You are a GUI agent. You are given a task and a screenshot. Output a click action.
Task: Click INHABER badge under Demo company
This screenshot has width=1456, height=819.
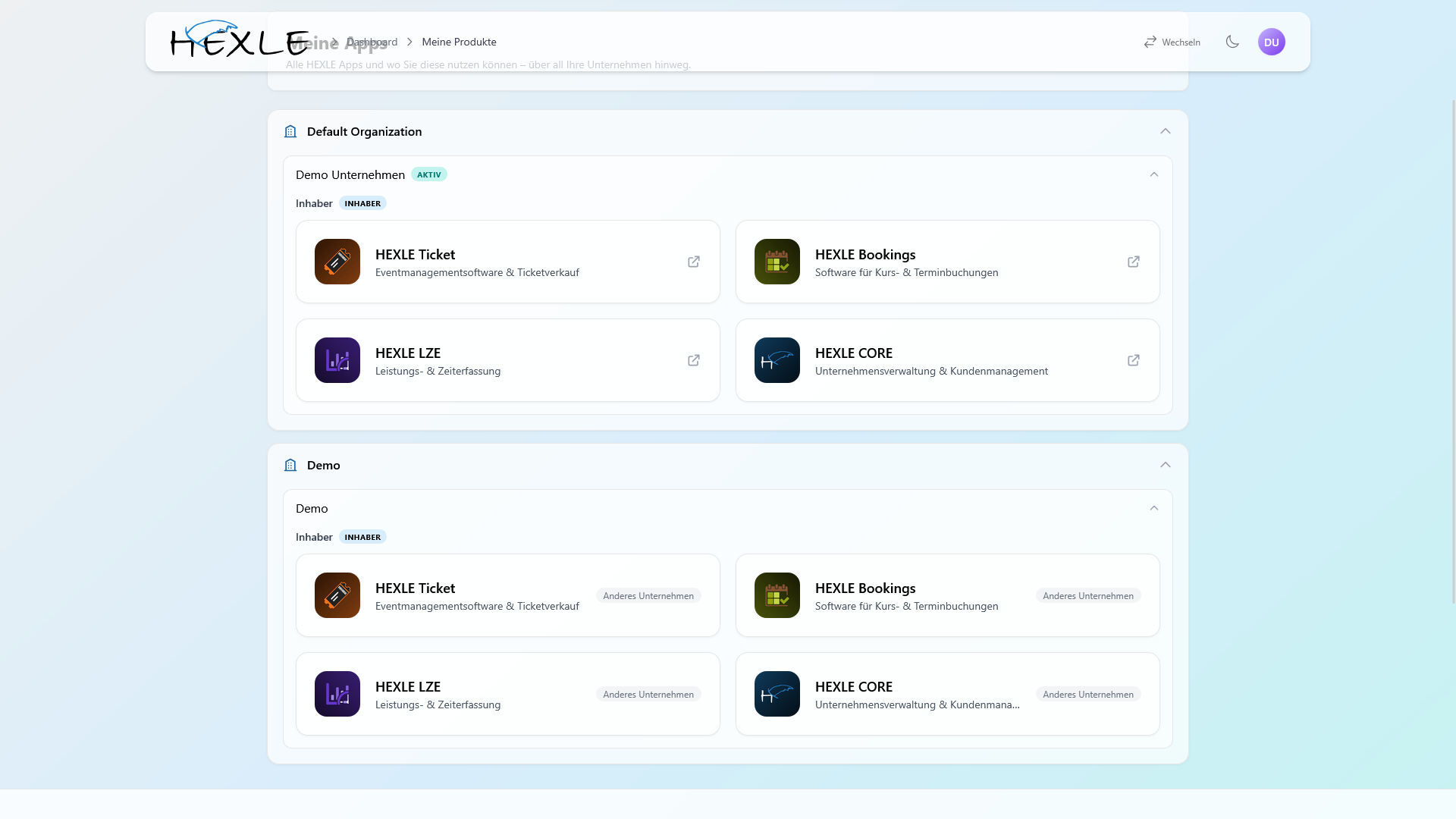tap(362, 537)
